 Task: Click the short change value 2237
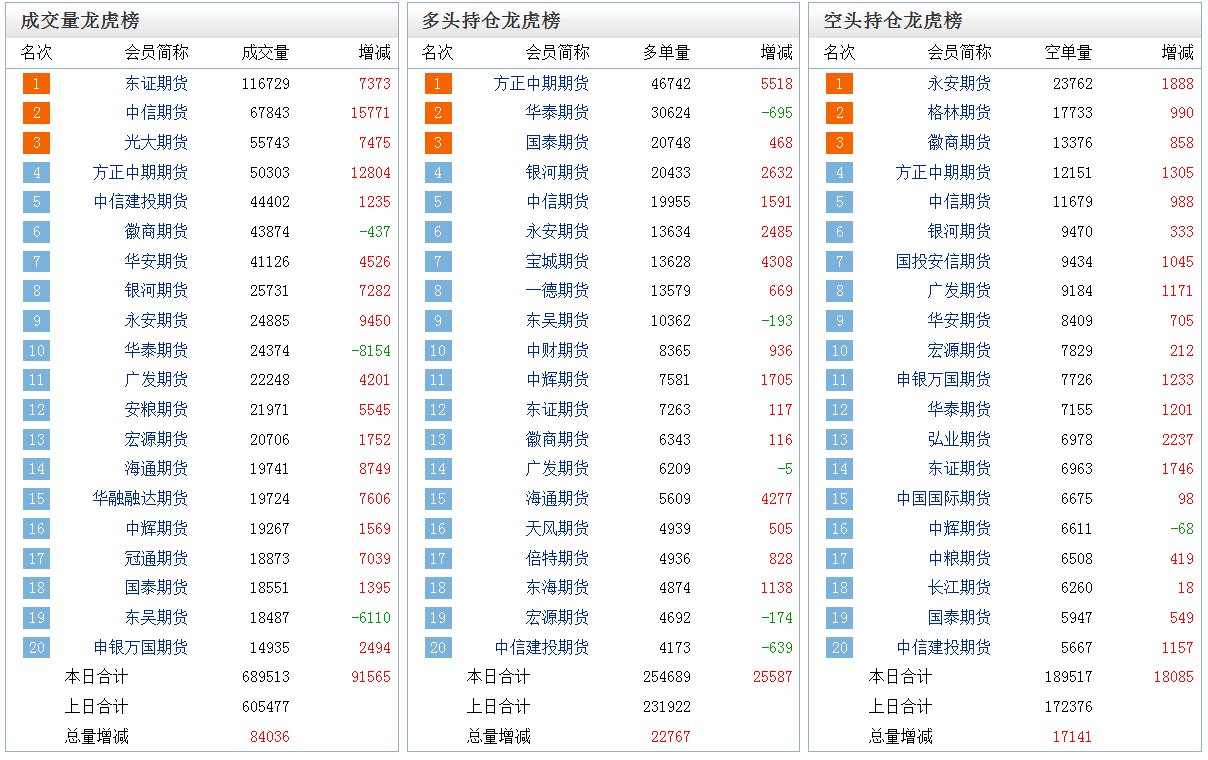point(1178,440)
